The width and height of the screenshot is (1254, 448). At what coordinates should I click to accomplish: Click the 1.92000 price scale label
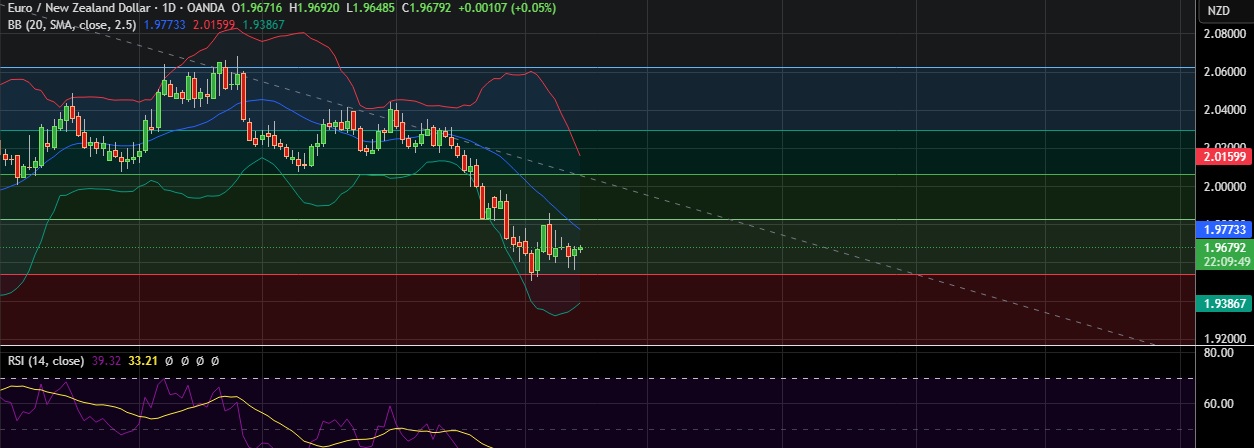(1224, 338)
